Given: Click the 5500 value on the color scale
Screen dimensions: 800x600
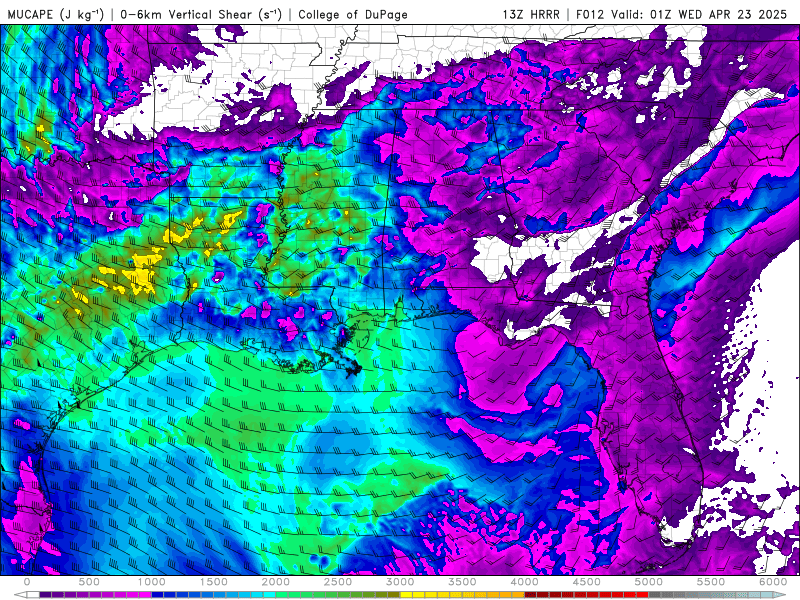Looking at the screenshot, I should [x=711, y=582].
